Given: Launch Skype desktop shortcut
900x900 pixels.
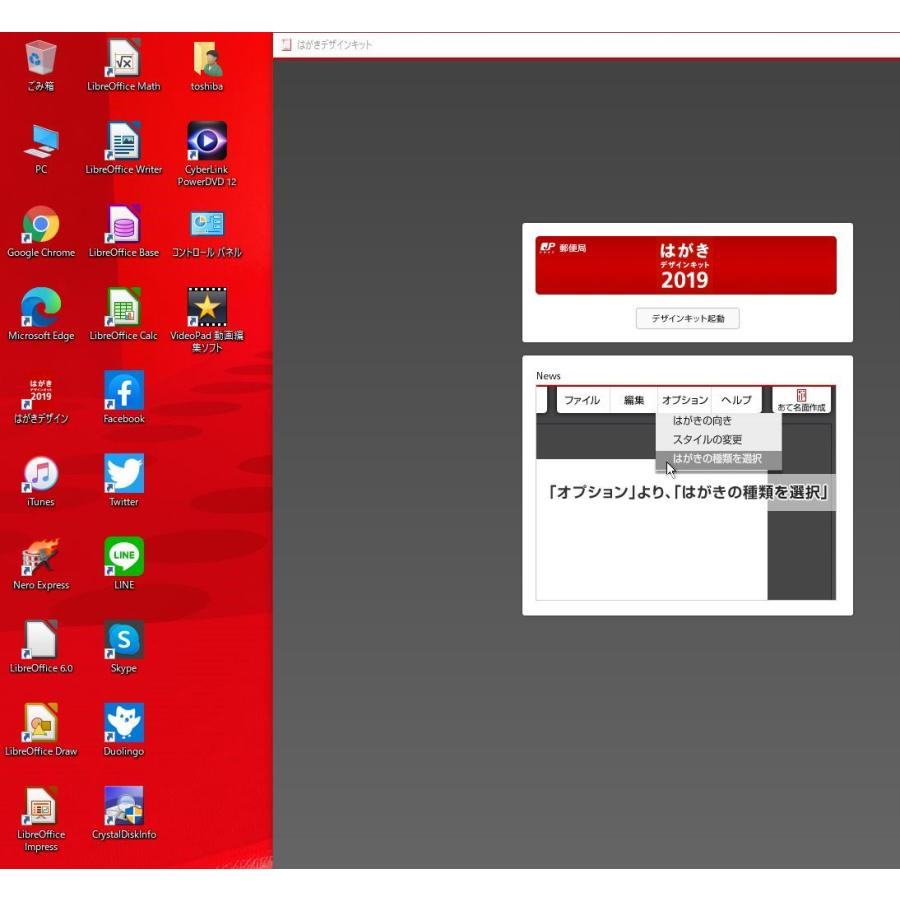Looking at the screenshot, I should click(x=124, y=641).
